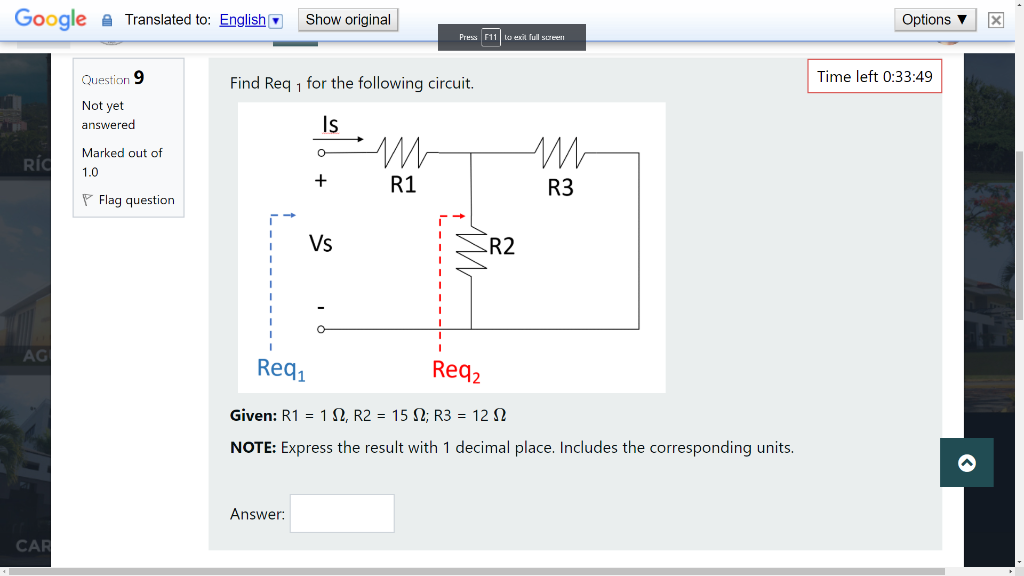
Task: Click the circled up-arrow at bottom right
Action: [x=965, y=462]
